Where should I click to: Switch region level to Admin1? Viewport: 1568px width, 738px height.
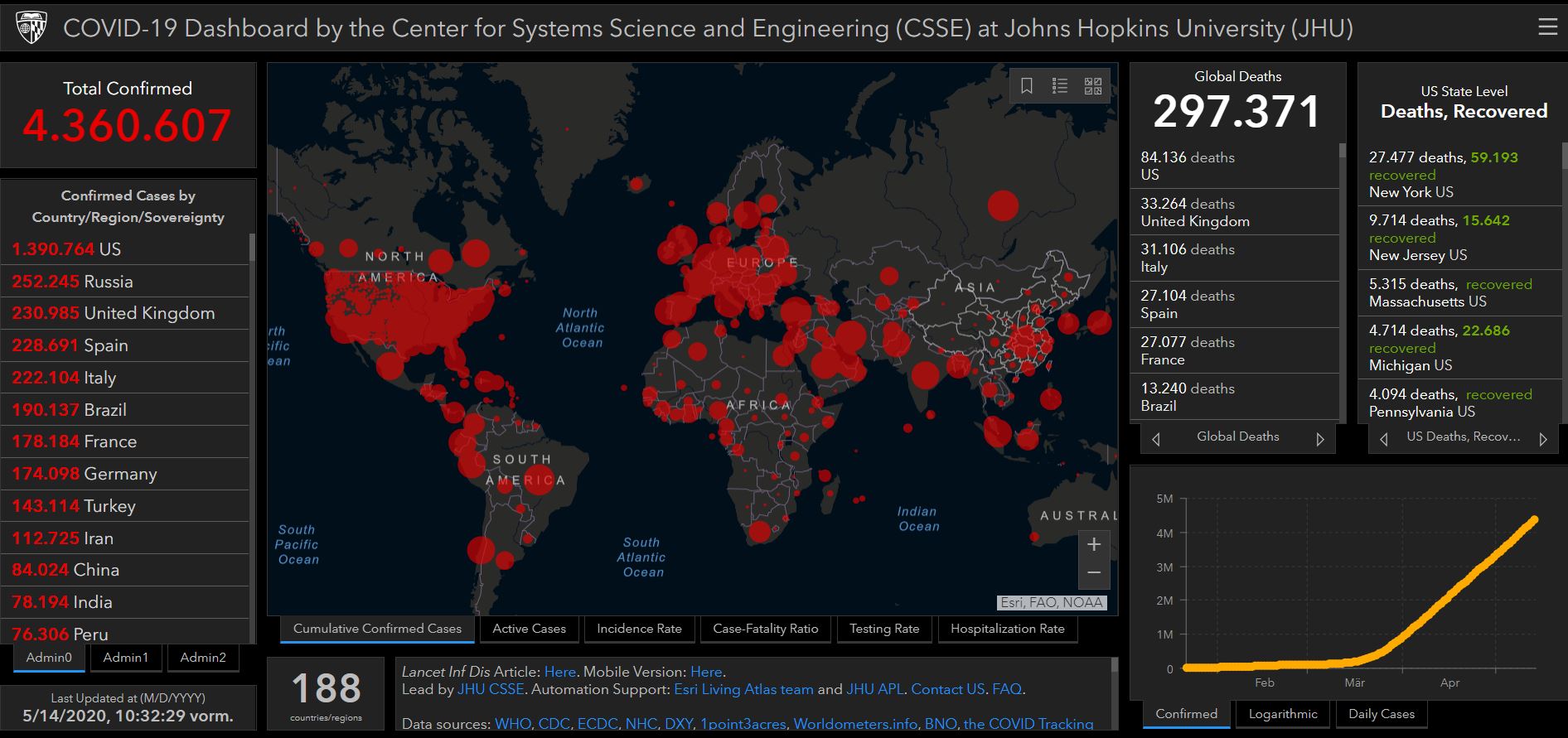coord(126,658)
